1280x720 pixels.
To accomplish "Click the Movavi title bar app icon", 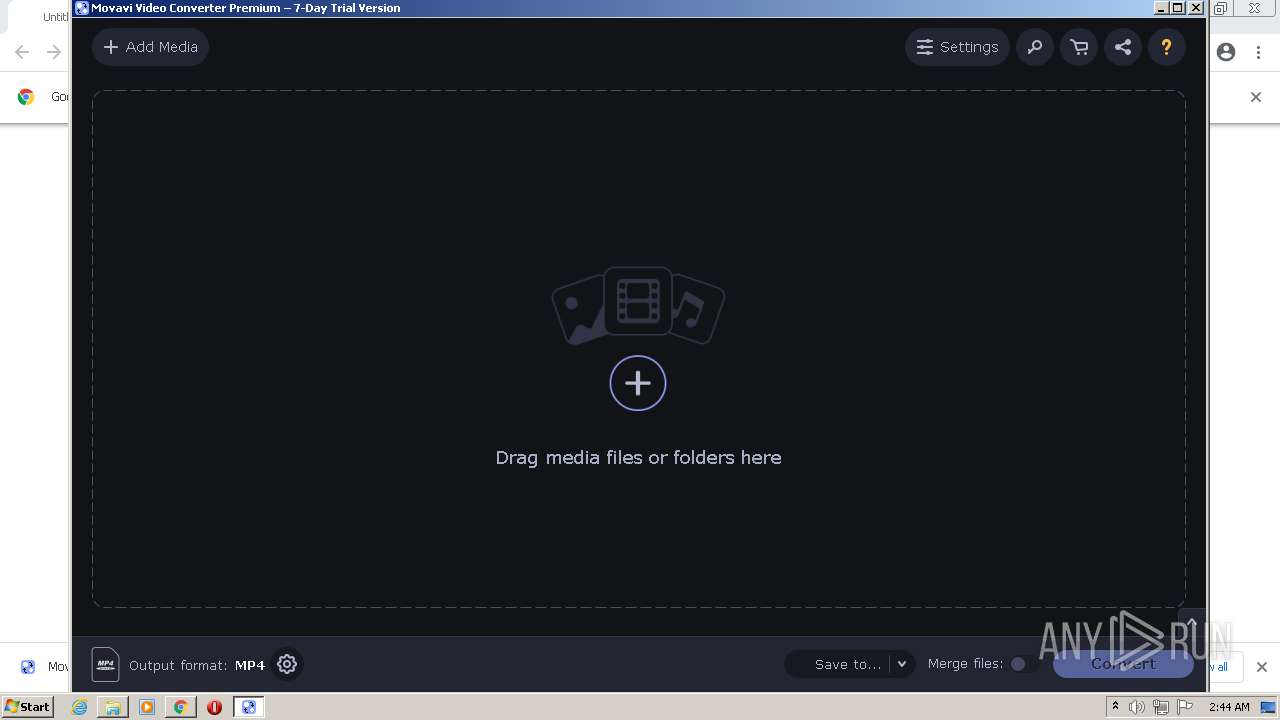I will [82, 8].
